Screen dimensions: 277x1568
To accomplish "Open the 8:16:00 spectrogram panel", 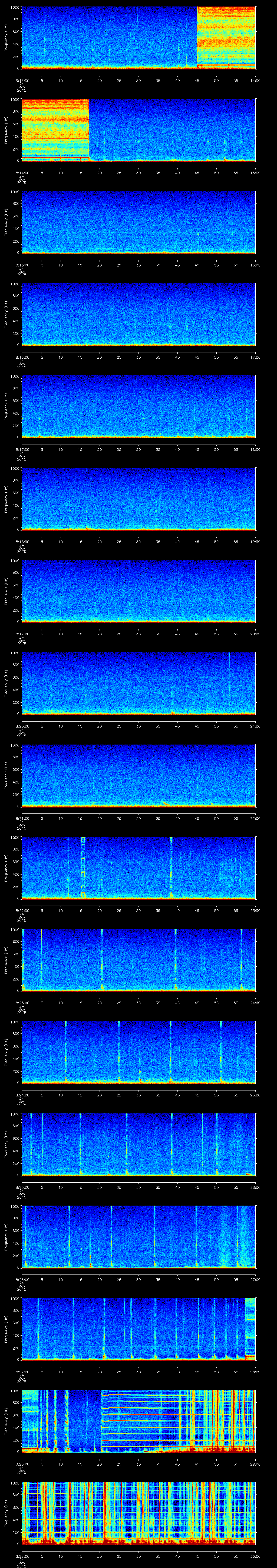I will pyautogui.click(x=138, y=314).
